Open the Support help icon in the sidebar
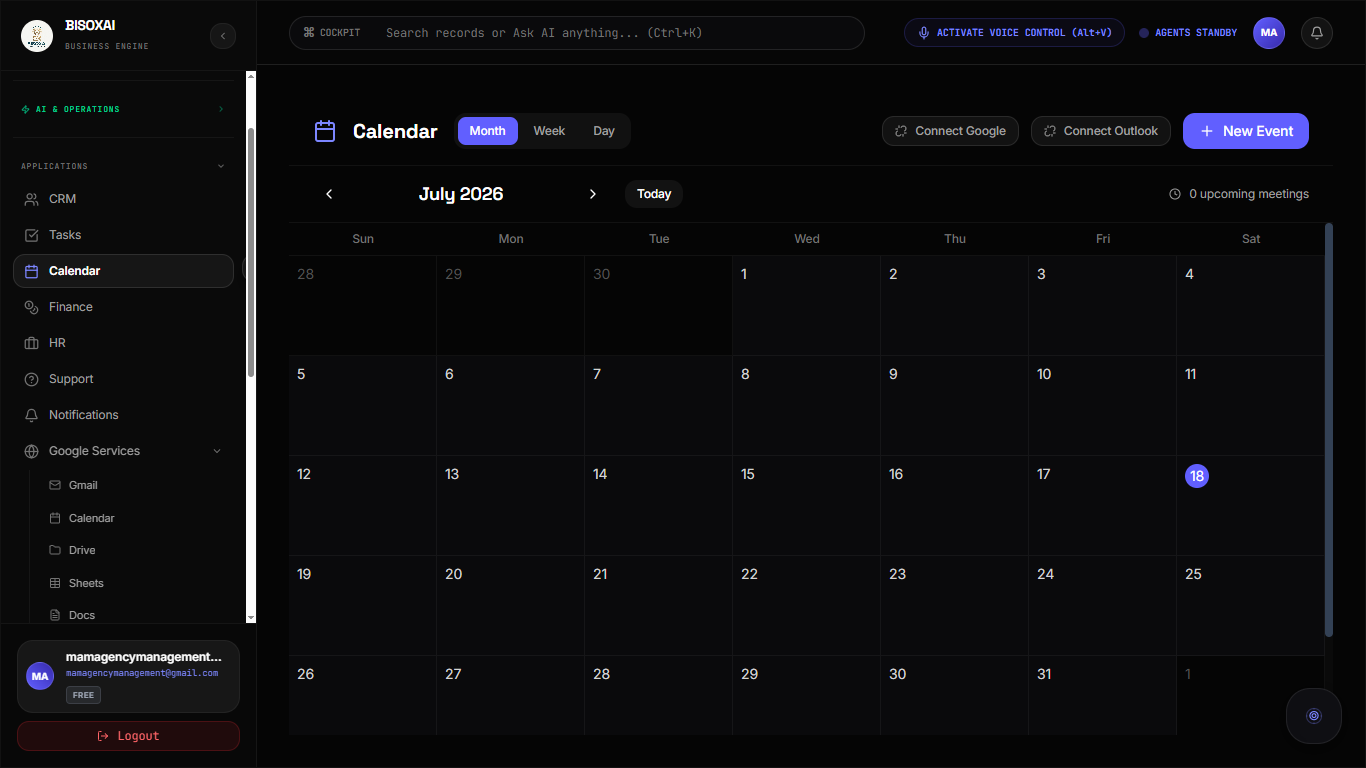The image size is (1366, 768). coord(31,379)
